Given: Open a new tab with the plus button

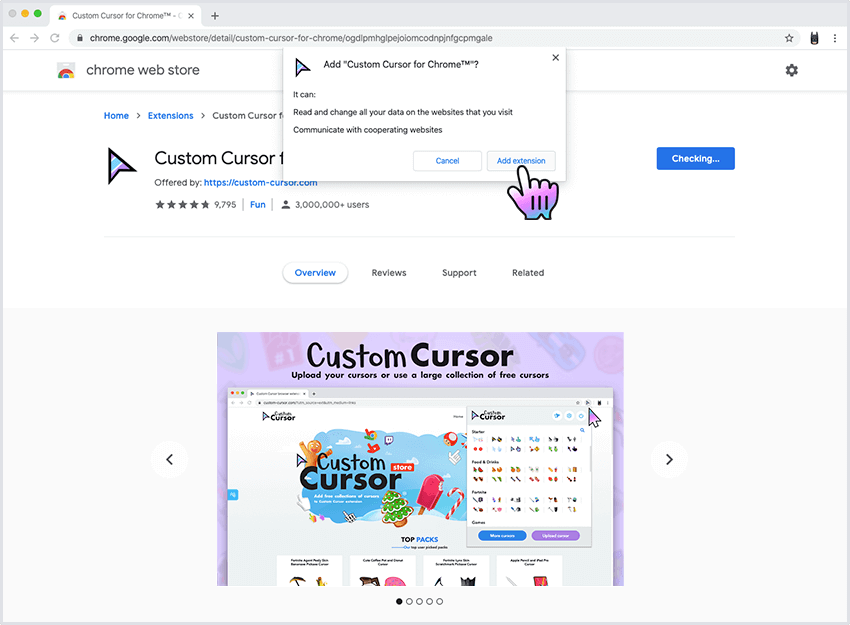Looking at the screenshot, I should 215,16.
